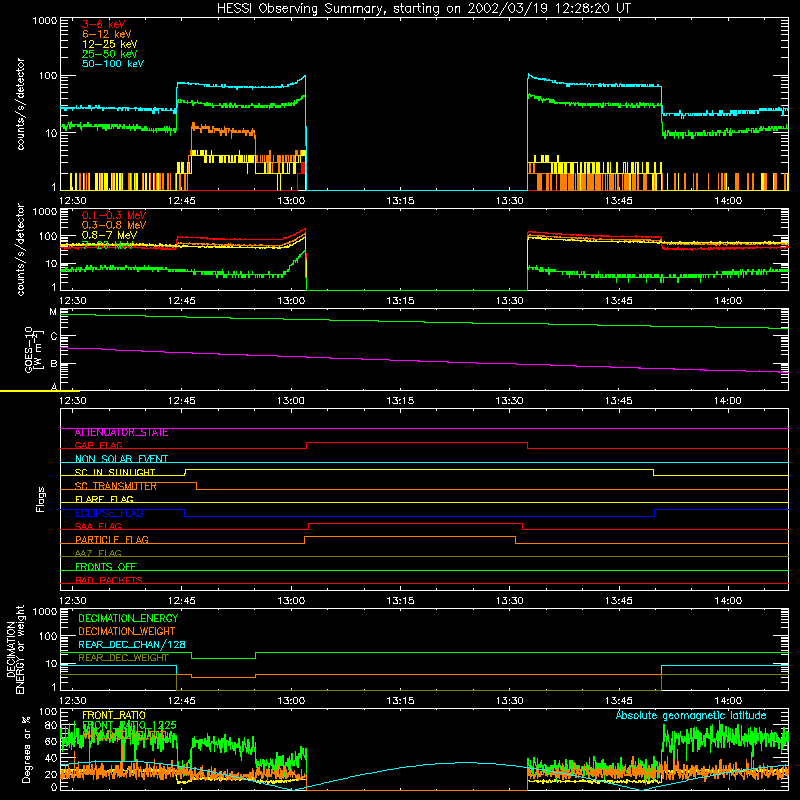
Task: Click the REAR_DEC_CHAN/128 legend label
Action: point(132,645)
